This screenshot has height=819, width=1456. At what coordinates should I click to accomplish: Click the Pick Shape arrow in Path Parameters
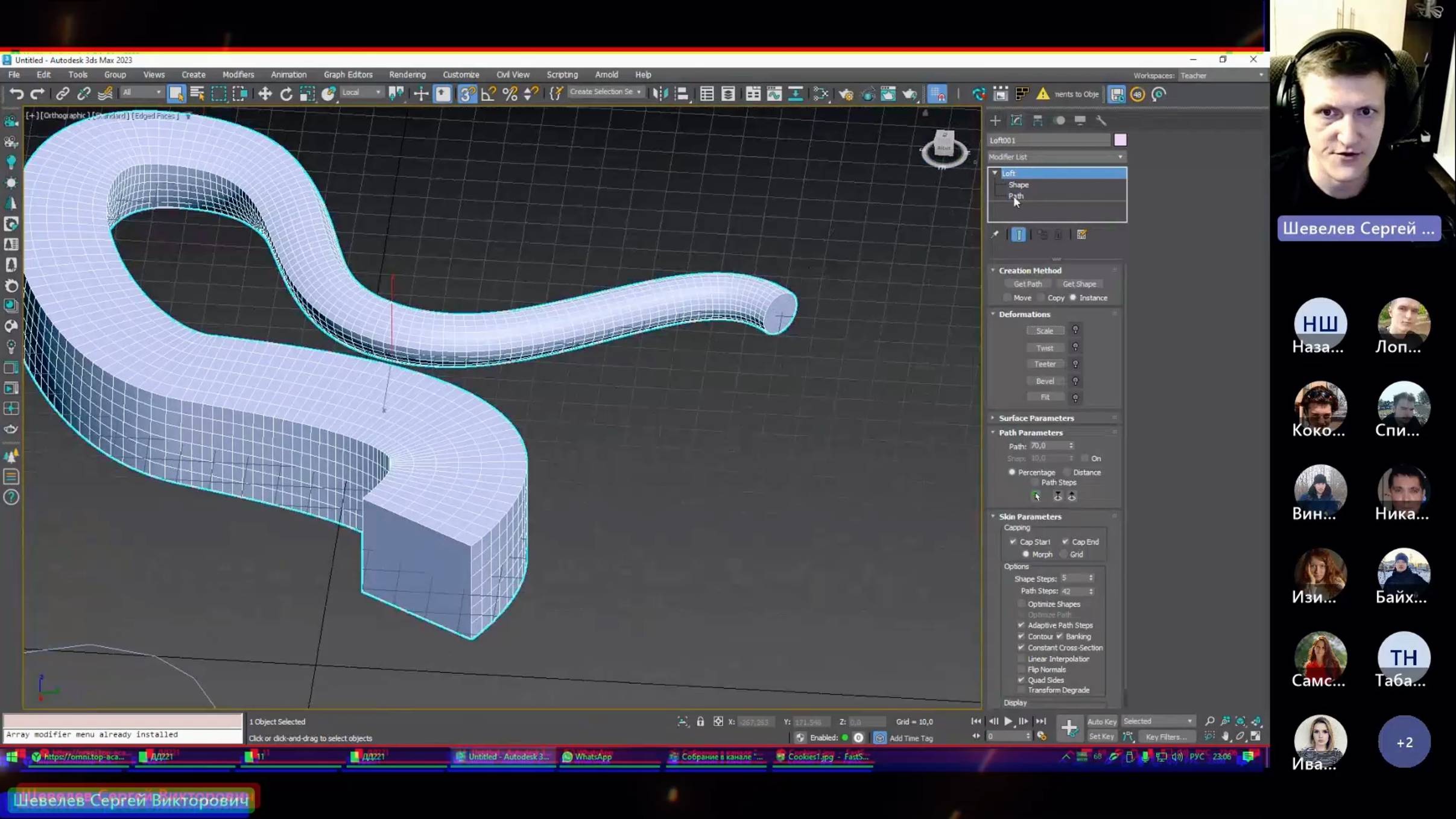(x=1036, y=496)
